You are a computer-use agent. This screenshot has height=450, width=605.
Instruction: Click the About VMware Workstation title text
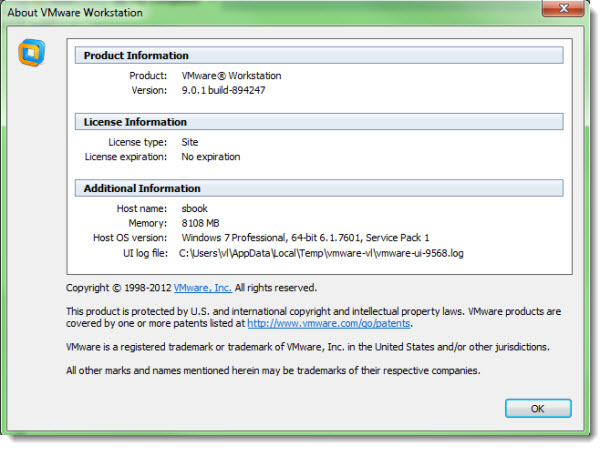tap(75, 12)
